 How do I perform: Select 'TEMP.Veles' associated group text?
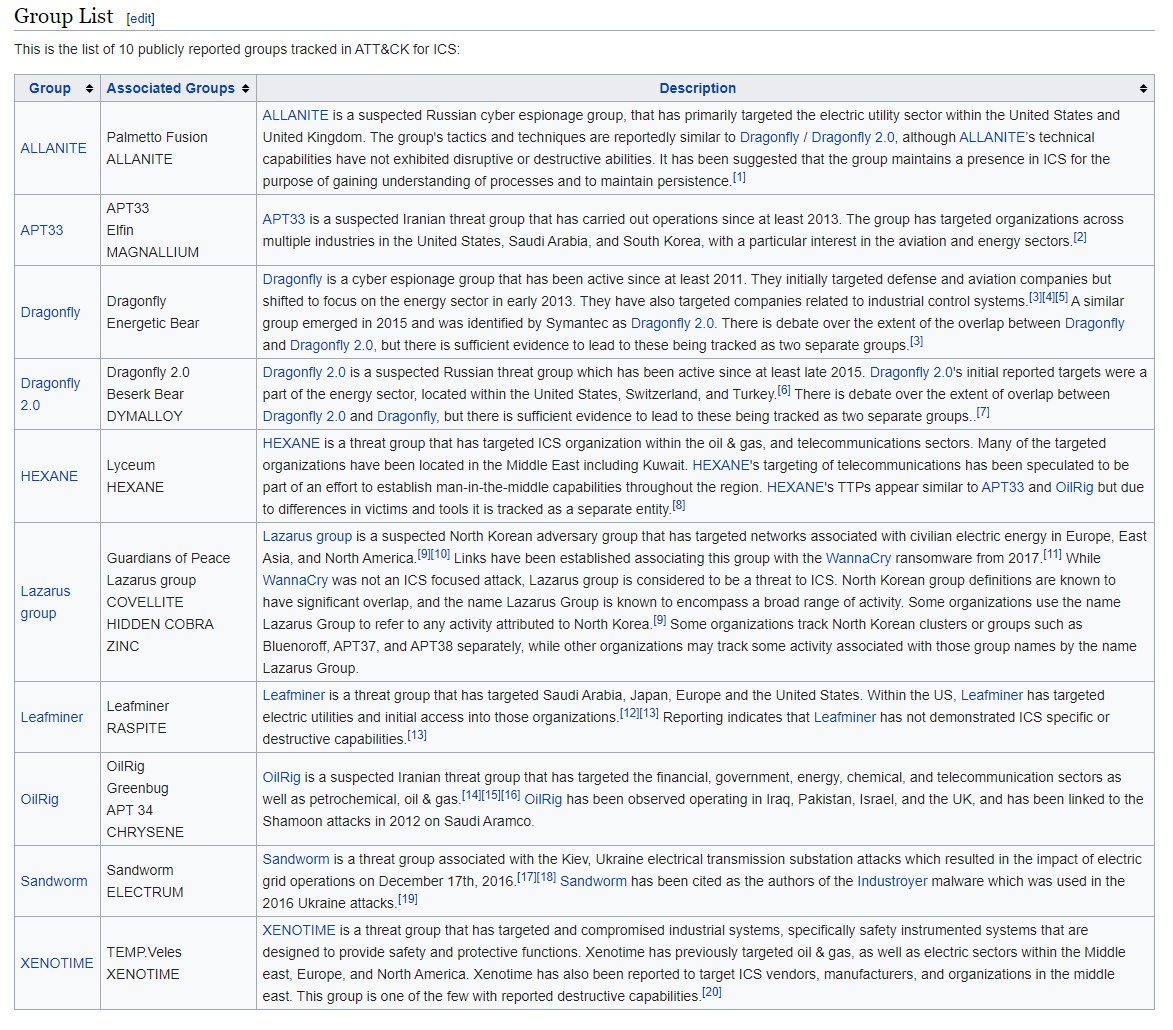pyautogui.click(x=144, y=952)
